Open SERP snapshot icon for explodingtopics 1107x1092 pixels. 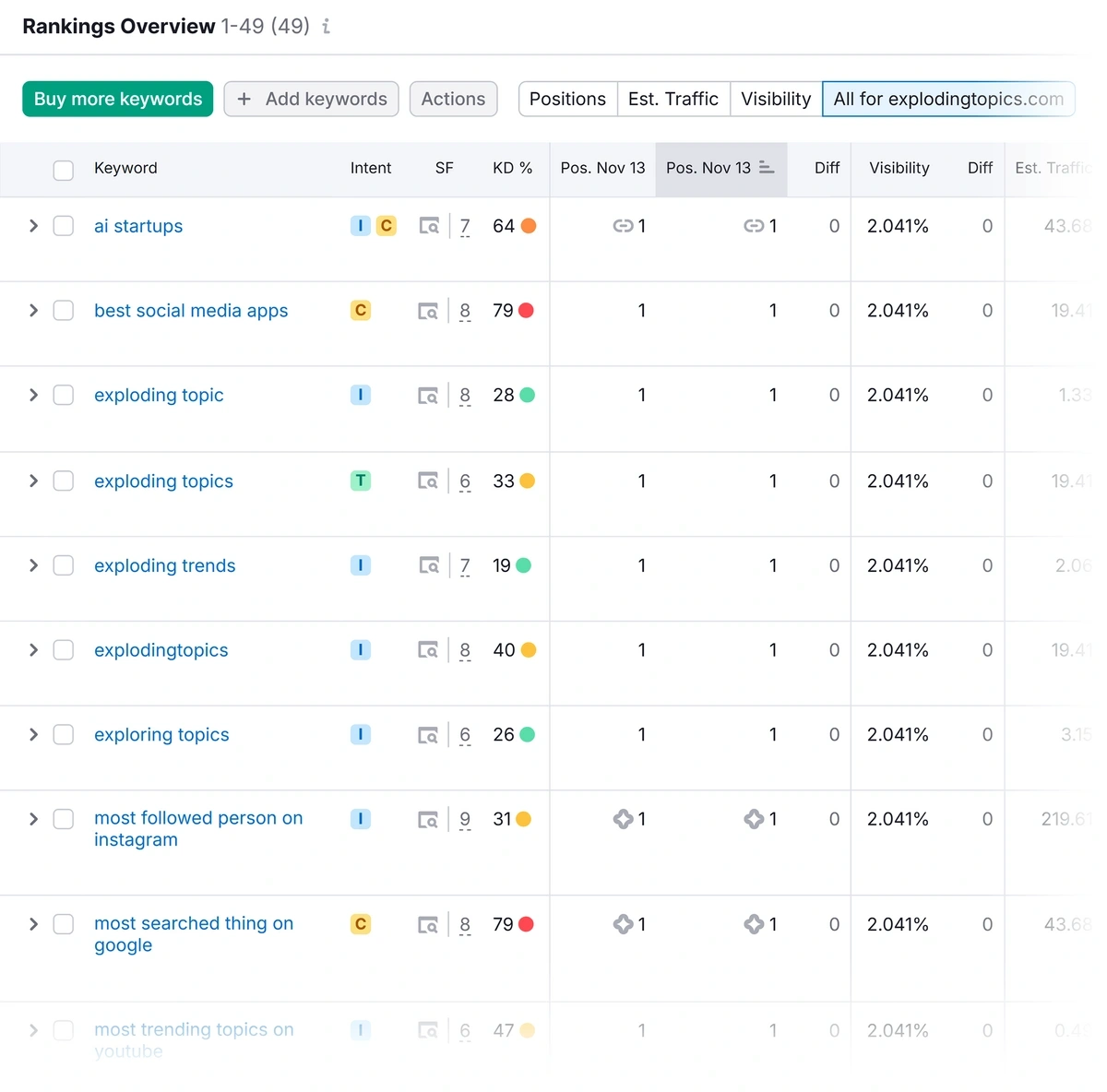[428, 650]
